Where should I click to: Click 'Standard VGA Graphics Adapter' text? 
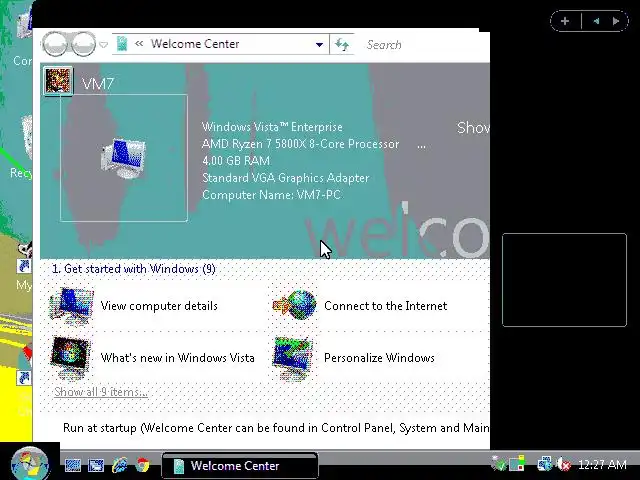[286, 178]
